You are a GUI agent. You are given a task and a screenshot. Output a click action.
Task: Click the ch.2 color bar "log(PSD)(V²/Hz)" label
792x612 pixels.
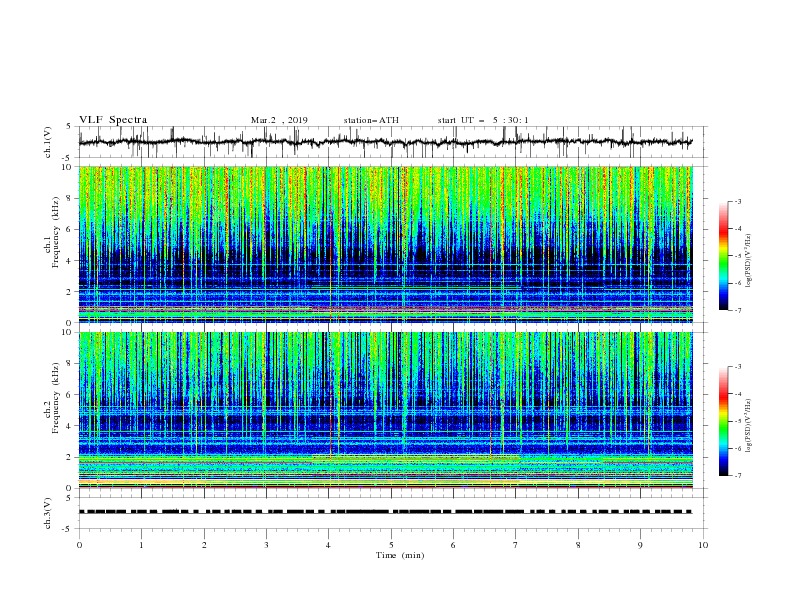point(749,425)
